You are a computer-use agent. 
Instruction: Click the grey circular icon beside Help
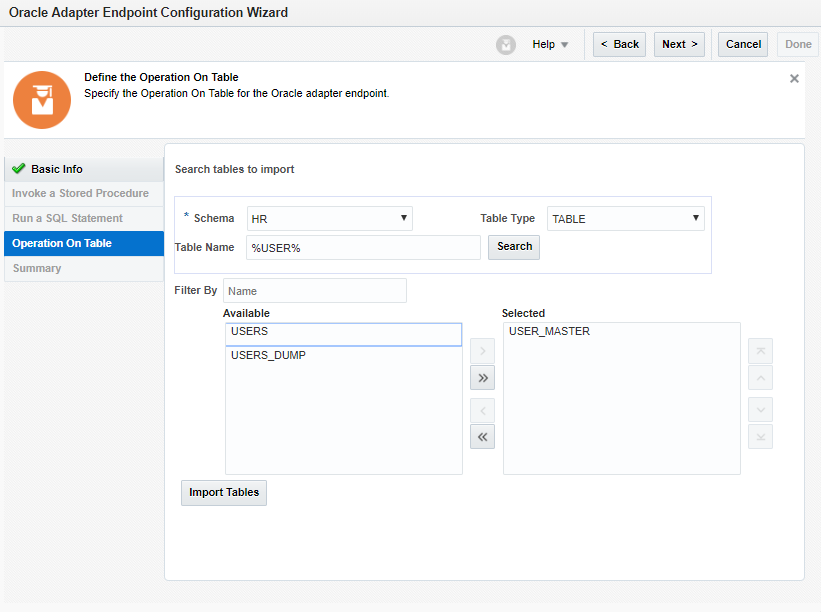(x=506, y=45)
